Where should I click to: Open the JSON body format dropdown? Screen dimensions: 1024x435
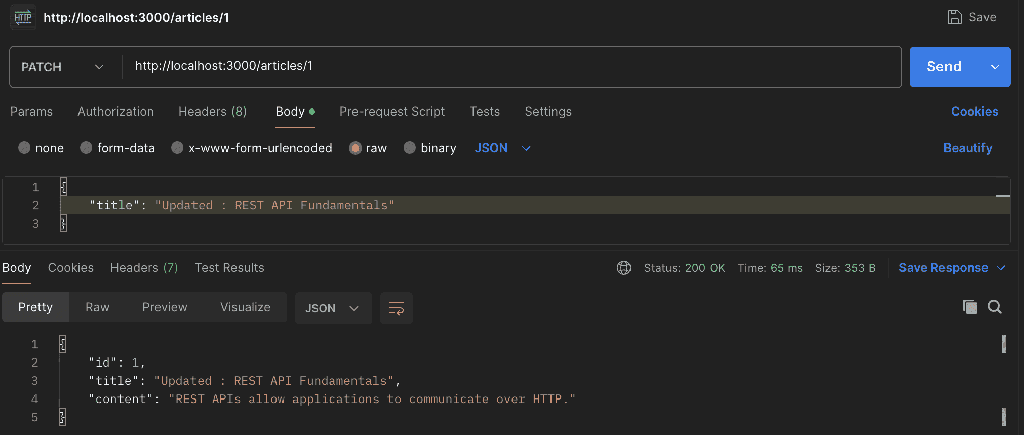point(502,148)
